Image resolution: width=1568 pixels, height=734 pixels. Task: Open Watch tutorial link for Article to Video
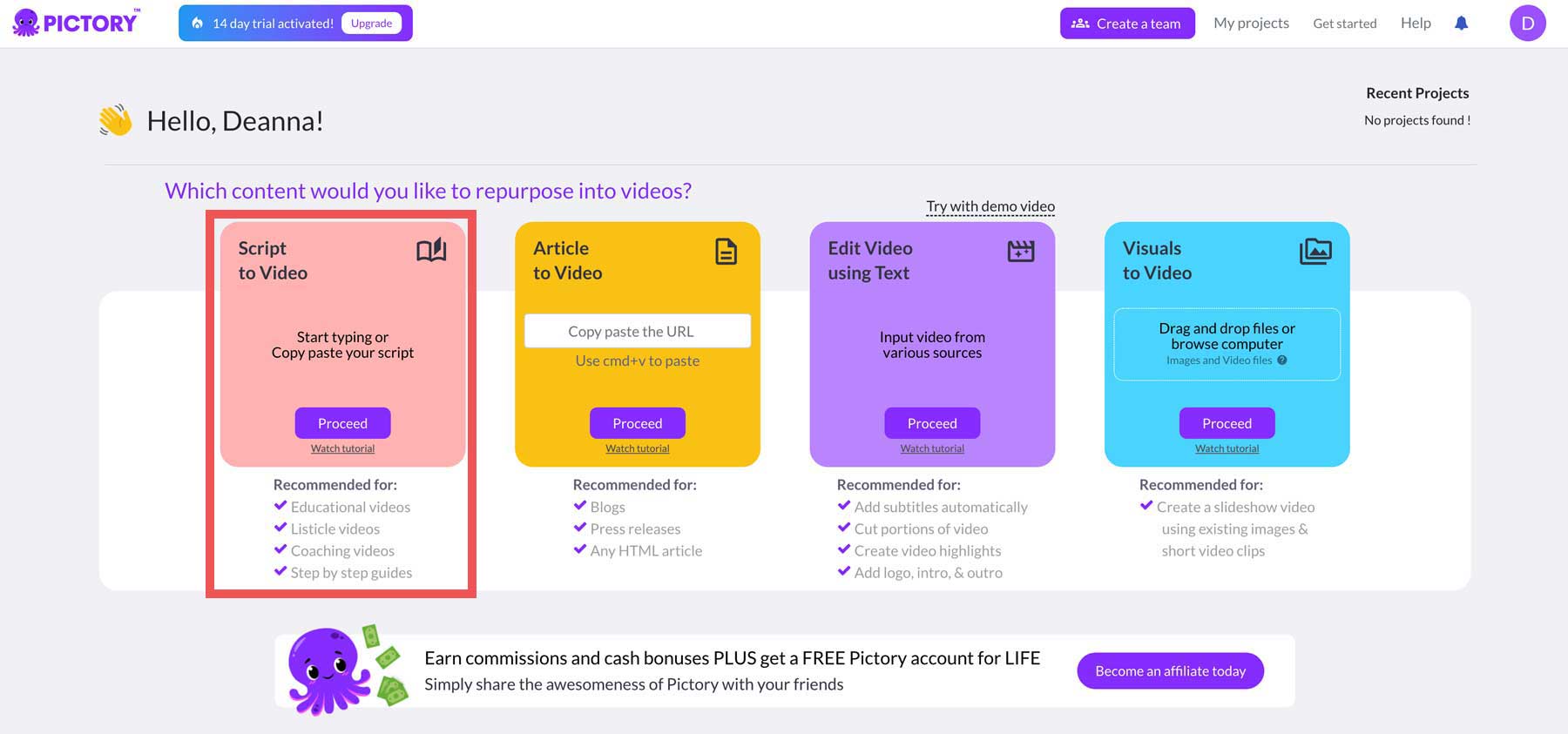[x=638, y=448]
